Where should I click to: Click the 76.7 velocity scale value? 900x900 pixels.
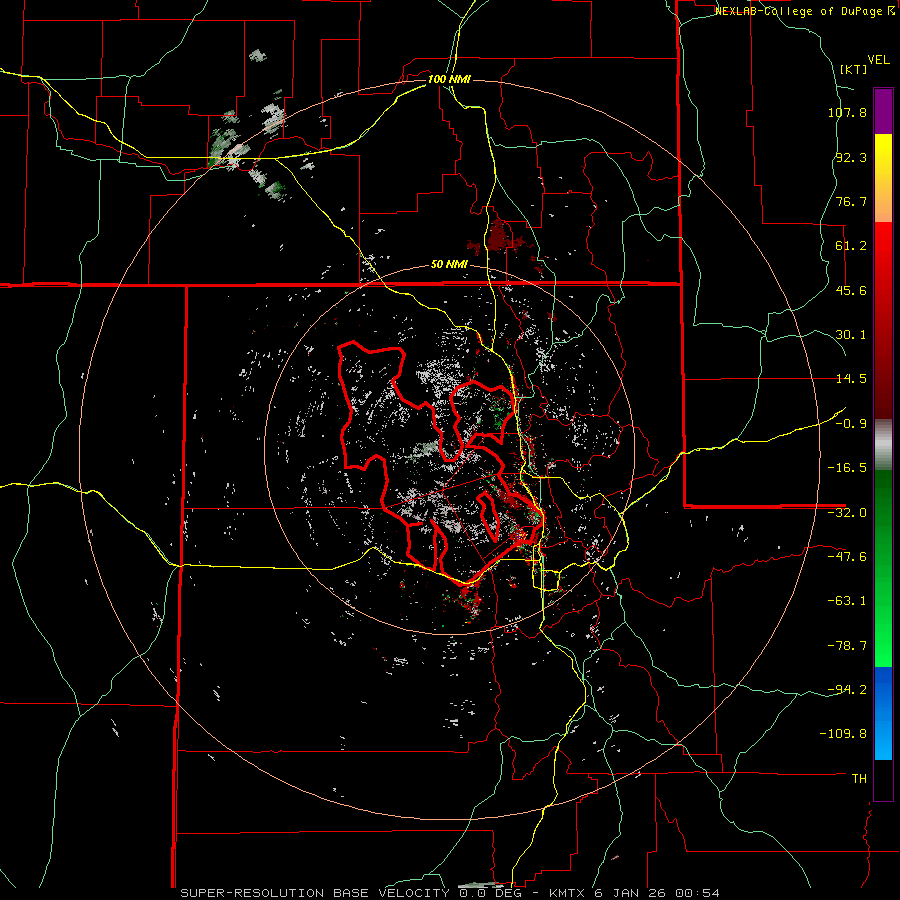pos(851,201)
